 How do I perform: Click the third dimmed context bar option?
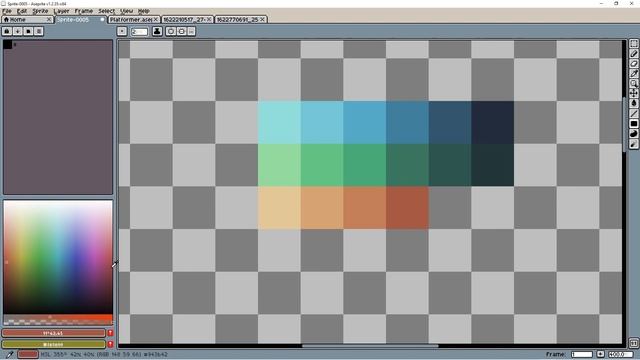pyautogui.click(x=191, y=31)
